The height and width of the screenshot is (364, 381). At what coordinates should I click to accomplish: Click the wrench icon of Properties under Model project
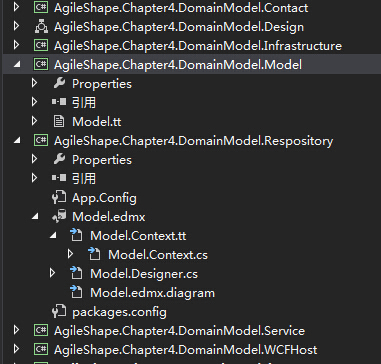(59, 83)
